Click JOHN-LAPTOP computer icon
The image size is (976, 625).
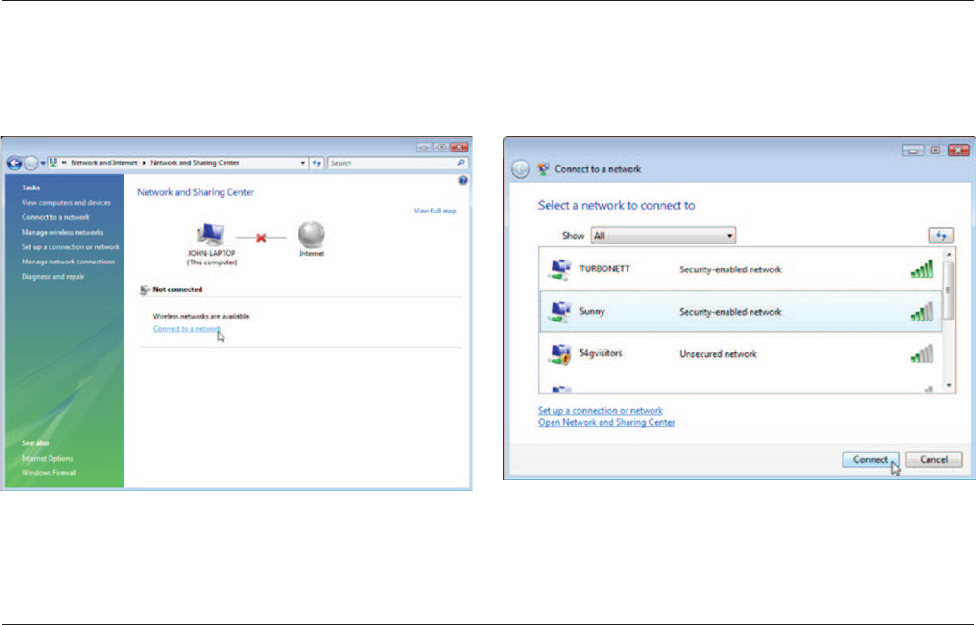(210, 234)
